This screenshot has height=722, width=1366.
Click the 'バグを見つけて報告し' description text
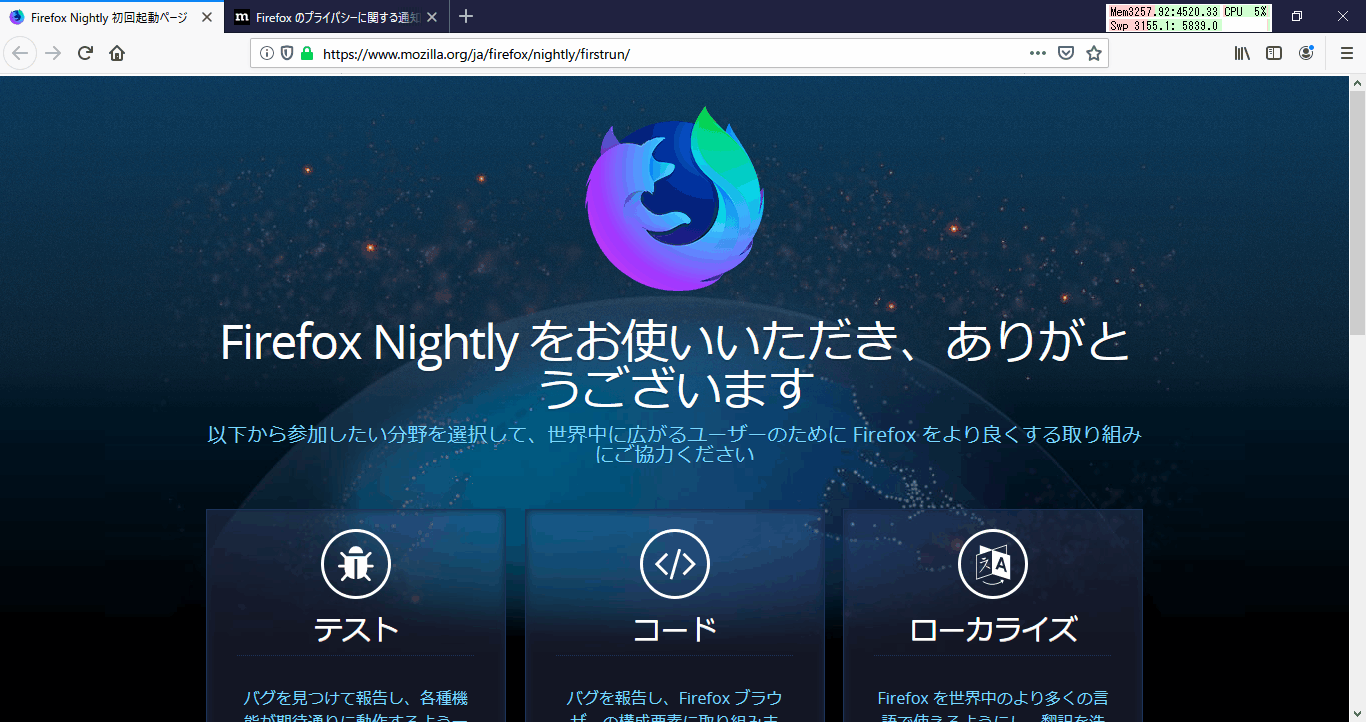(356, 709)
